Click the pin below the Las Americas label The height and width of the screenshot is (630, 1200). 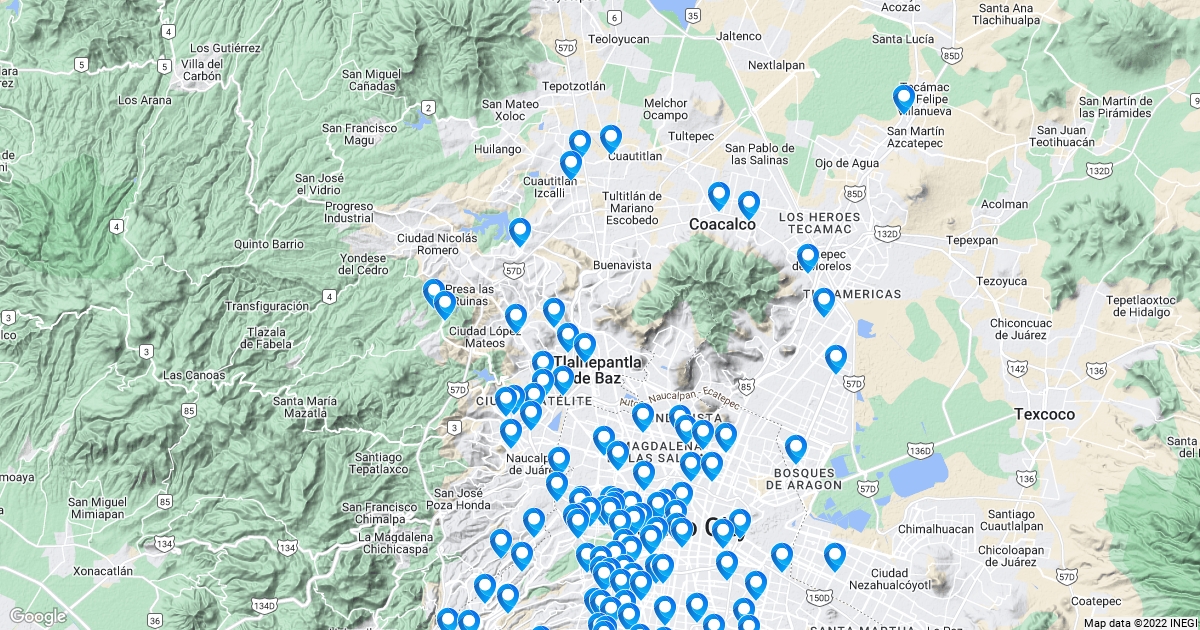point(823,302)
